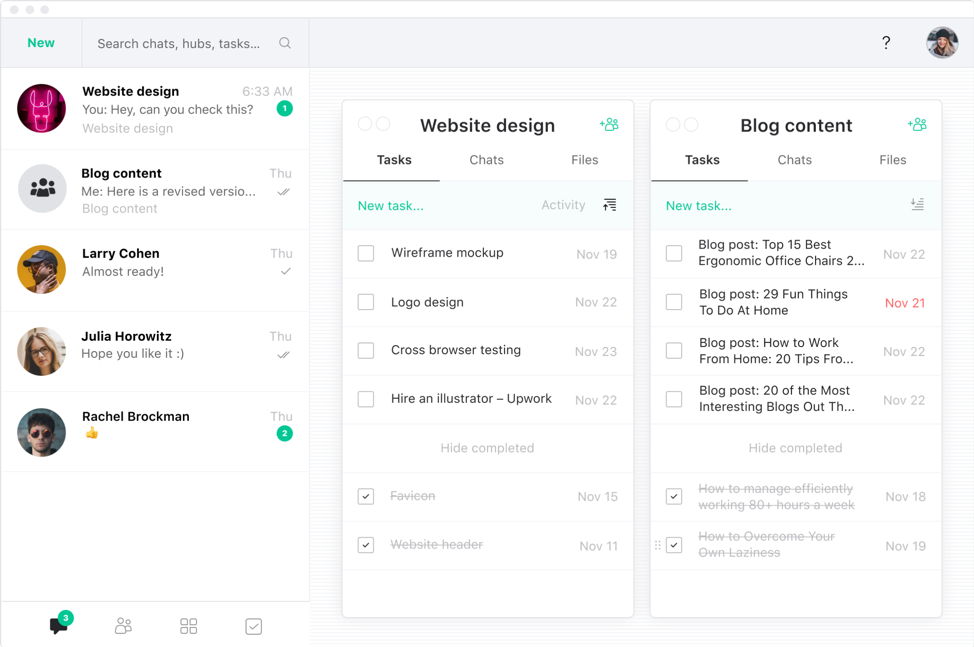Screen dimensions: 974x647
Task: Click the search magnifier icon
Action: (285, 43)
